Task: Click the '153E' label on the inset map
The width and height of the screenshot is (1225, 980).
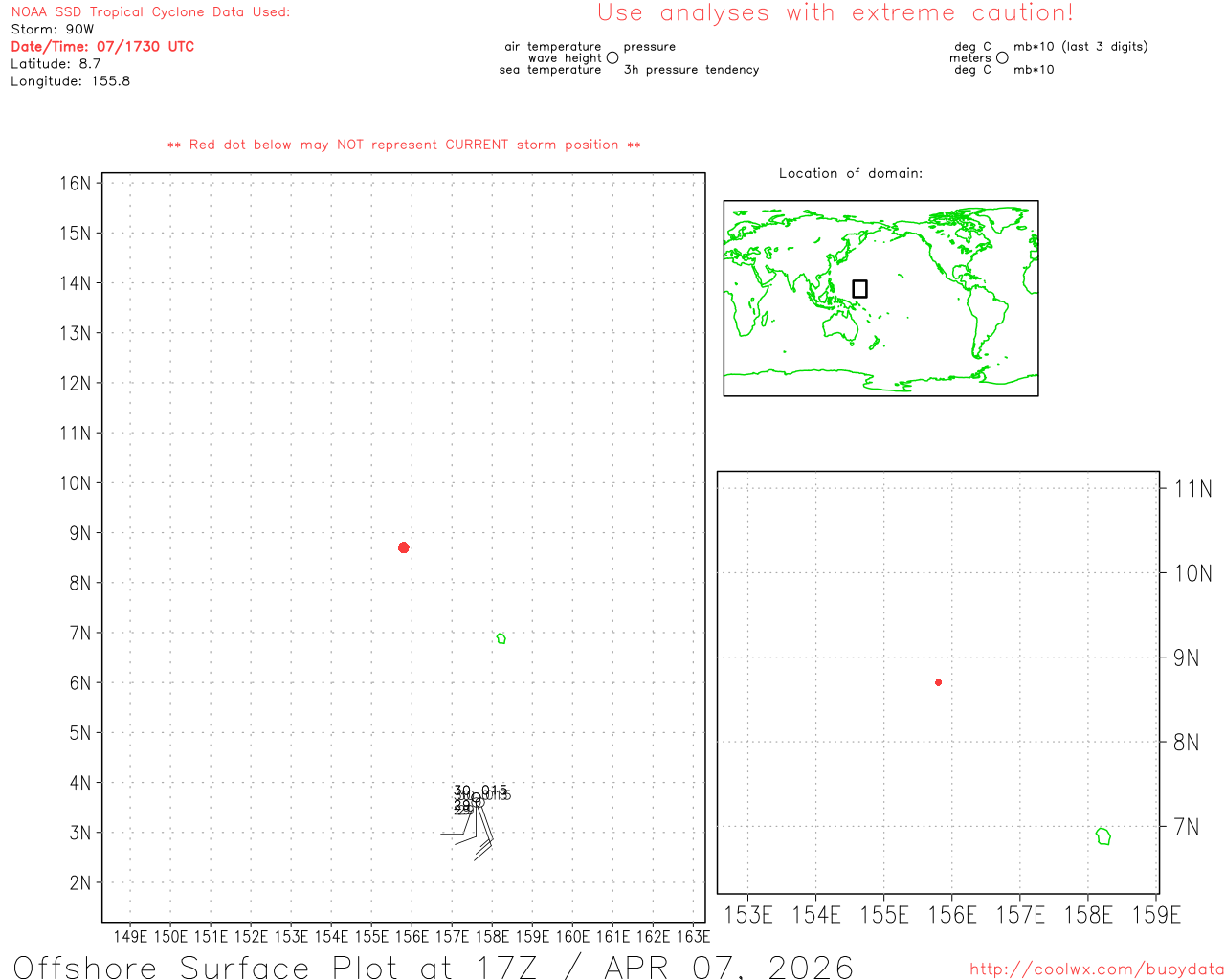Action: (748, 915)
